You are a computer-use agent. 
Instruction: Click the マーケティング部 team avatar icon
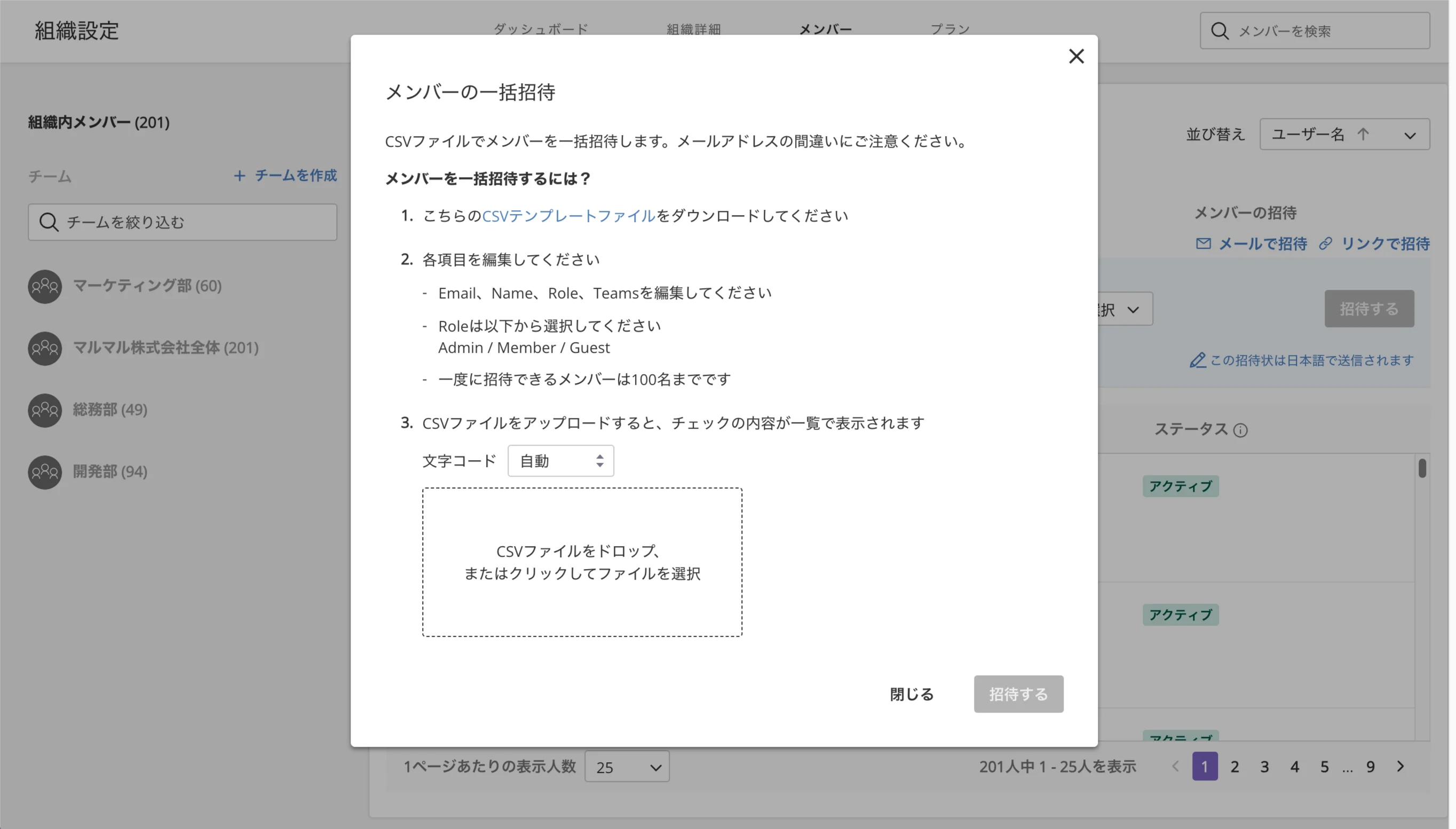45,286
